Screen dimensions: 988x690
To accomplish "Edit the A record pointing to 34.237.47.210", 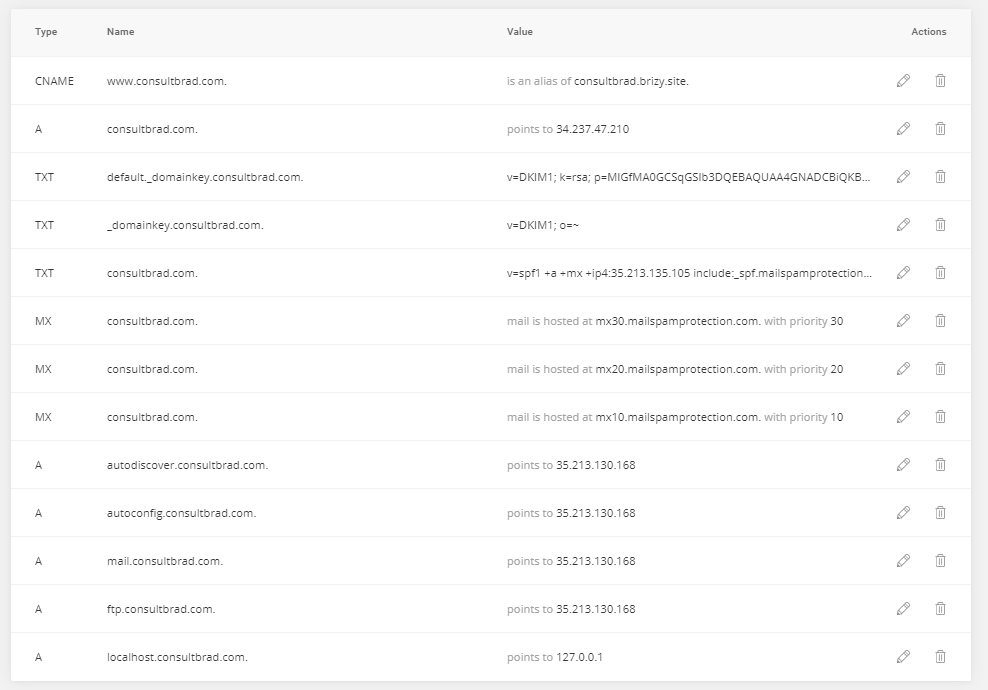I will click(903, 129).
